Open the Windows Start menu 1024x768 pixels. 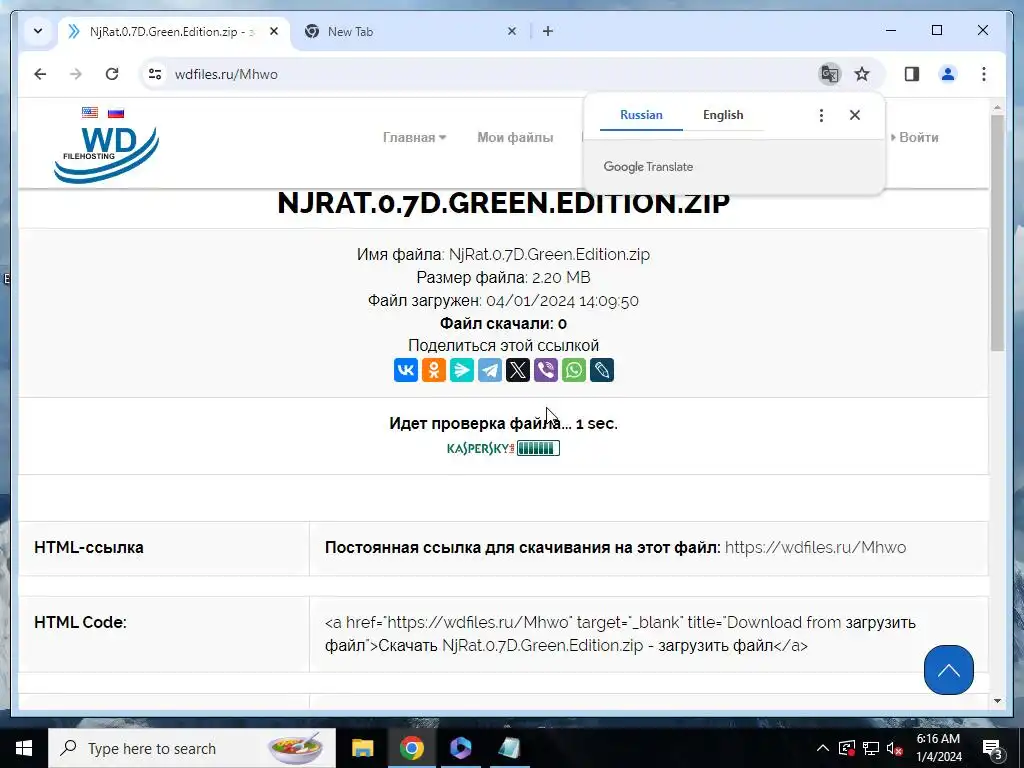[24, 748]
